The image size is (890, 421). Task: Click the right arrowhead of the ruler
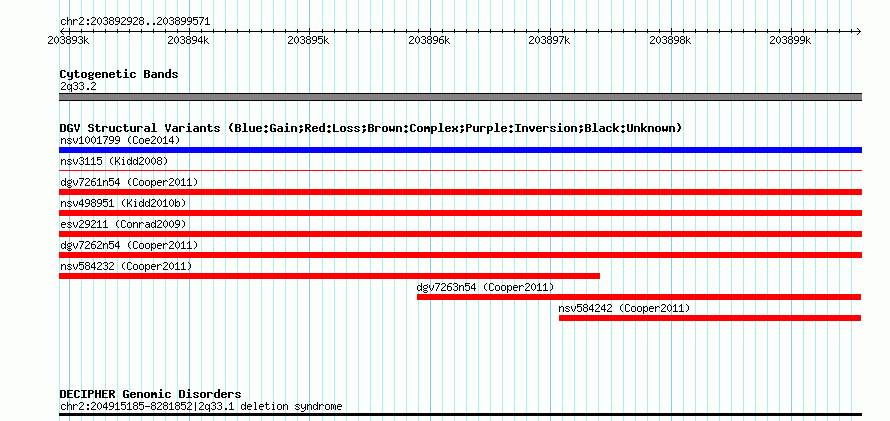pyautogui.click(x=859, y=31)
